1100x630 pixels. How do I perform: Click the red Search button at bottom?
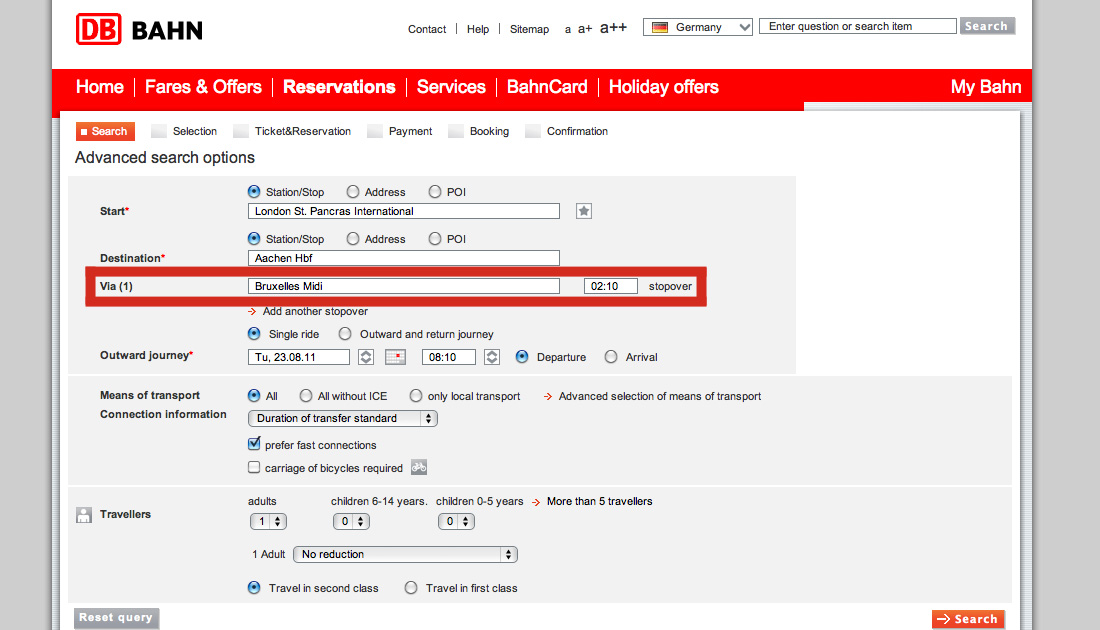[967, 619]
